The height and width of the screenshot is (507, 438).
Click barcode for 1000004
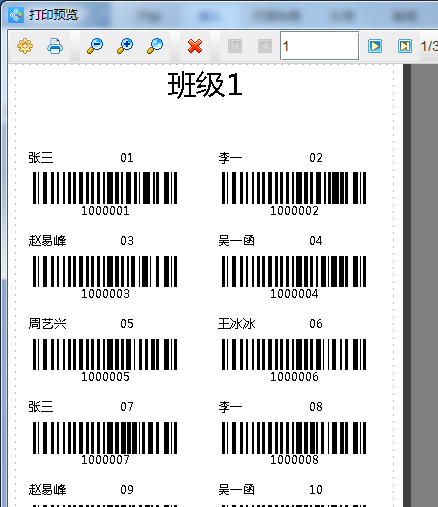point(294,271)
